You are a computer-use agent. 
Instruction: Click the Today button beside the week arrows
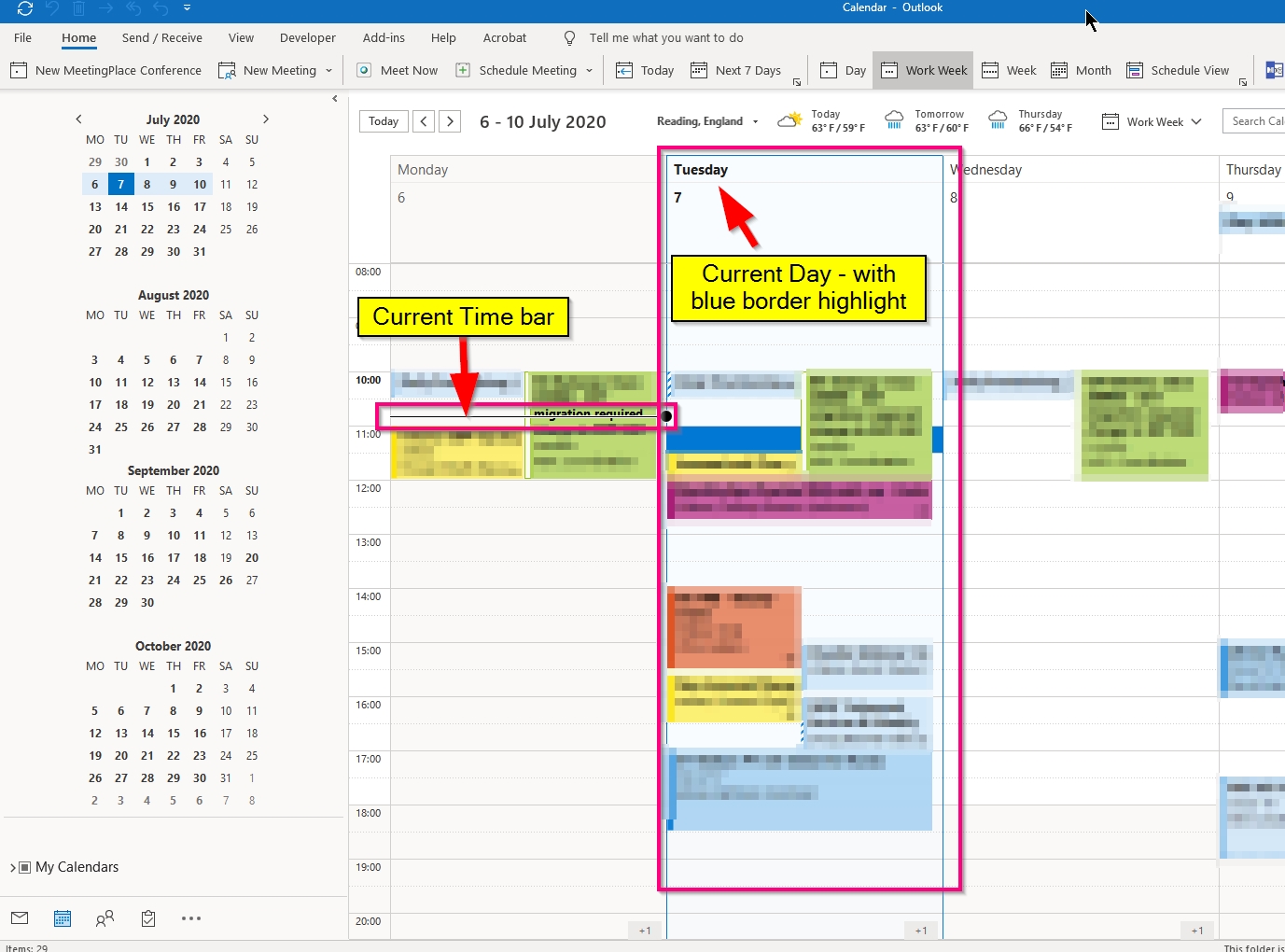384,121
